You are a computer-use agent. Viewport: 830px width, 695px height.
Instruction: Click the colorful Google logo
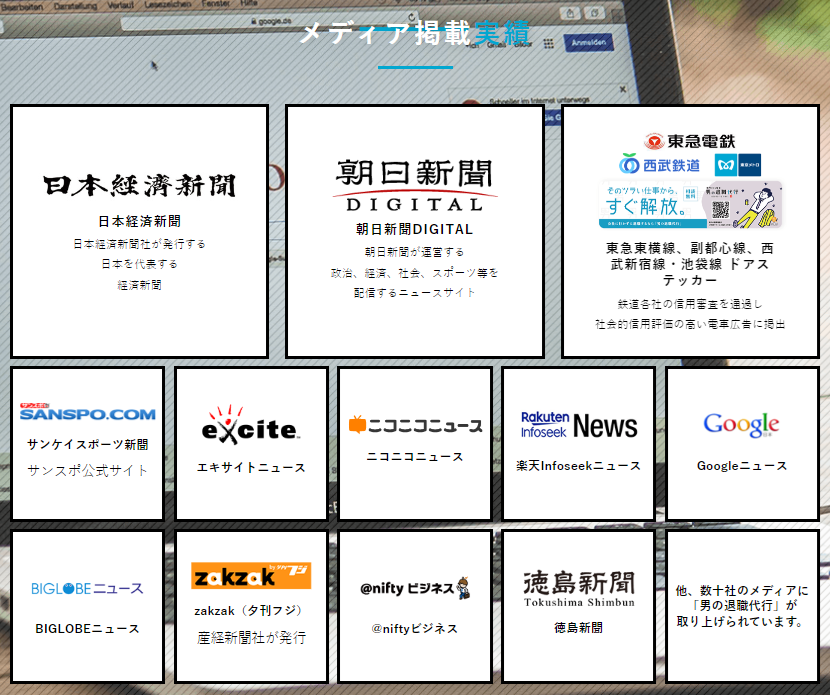741,425
